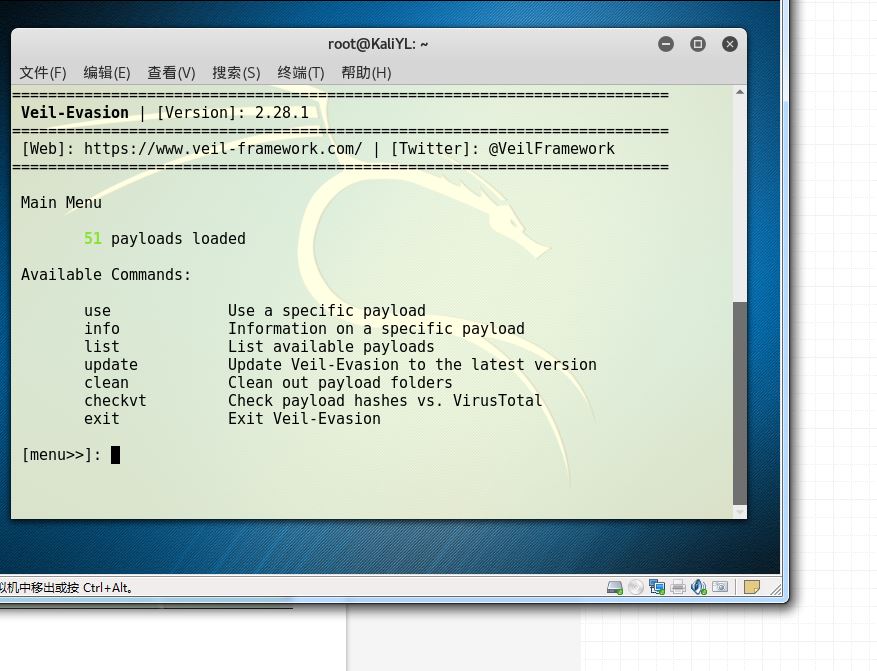Click the root@KaliYL: ~ title bar

[x=378, y=44]
